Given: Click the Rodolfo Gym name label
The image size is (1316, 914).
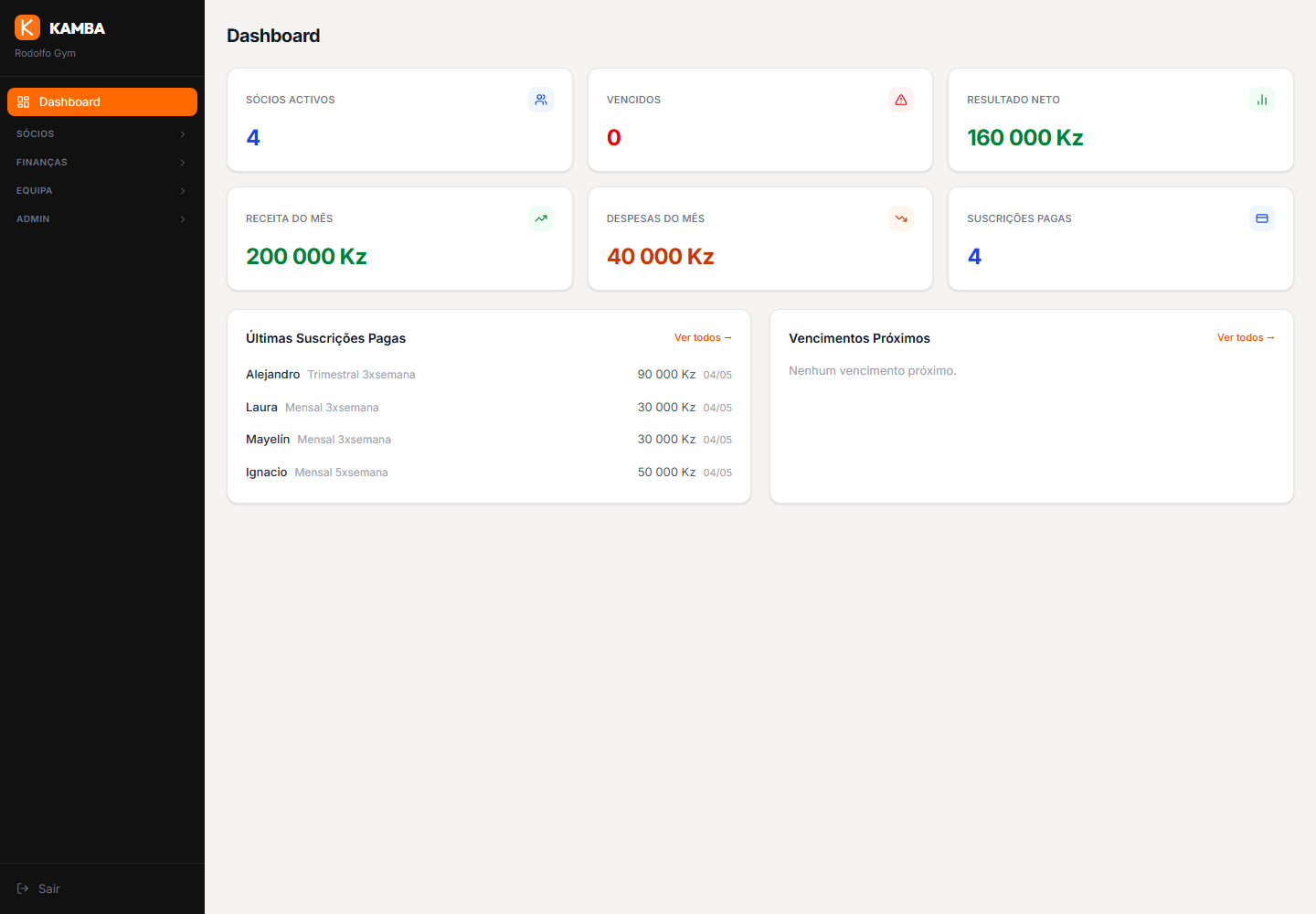Looking at the screenshot, I should (45, 53).
